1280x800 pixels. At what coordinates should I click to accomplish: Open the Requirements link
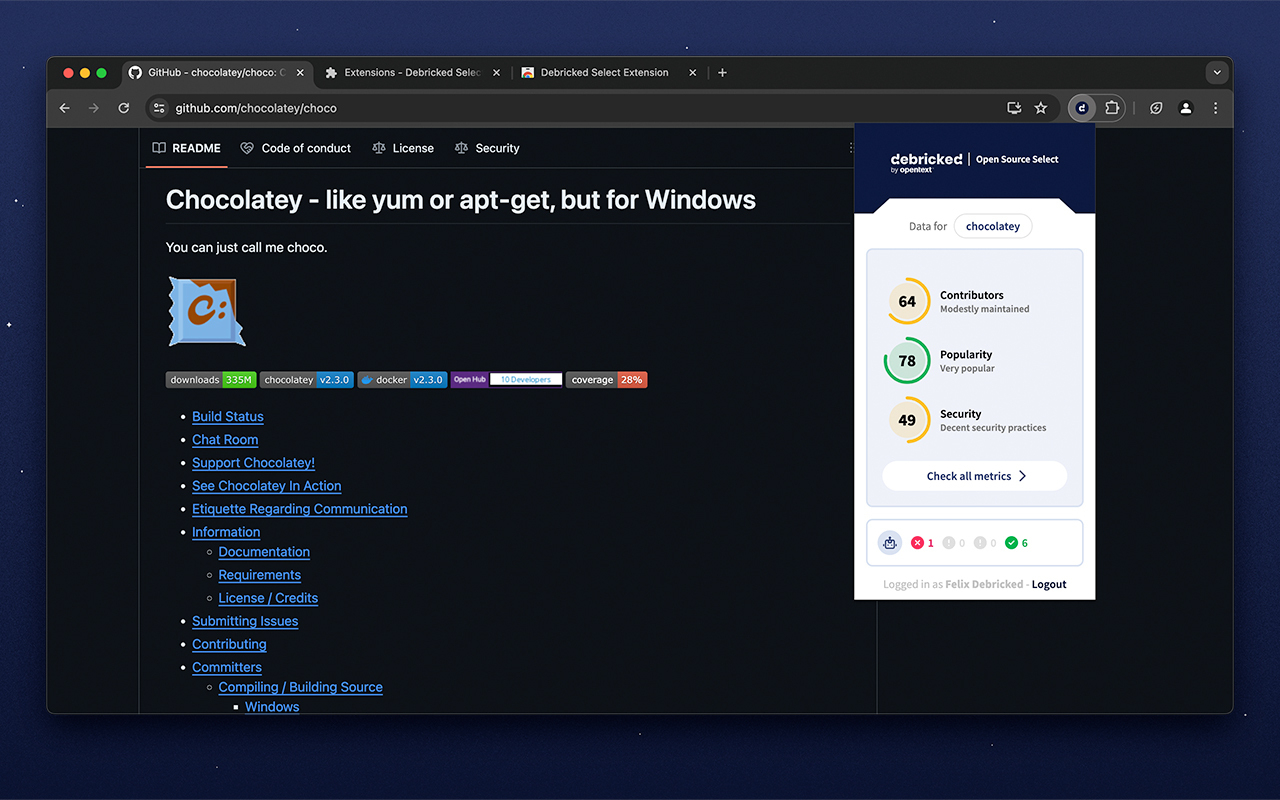click(x=260, y=575)
